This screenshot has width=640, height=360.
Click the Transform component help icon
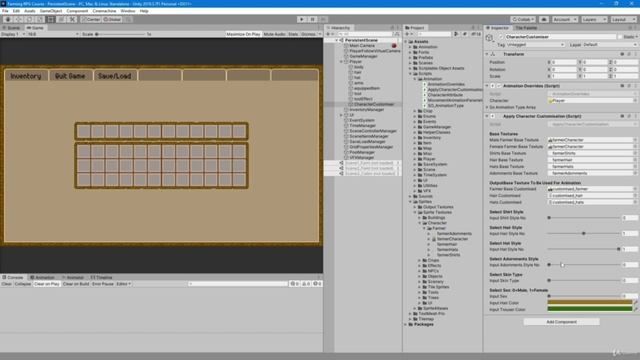tap(622, 54)
